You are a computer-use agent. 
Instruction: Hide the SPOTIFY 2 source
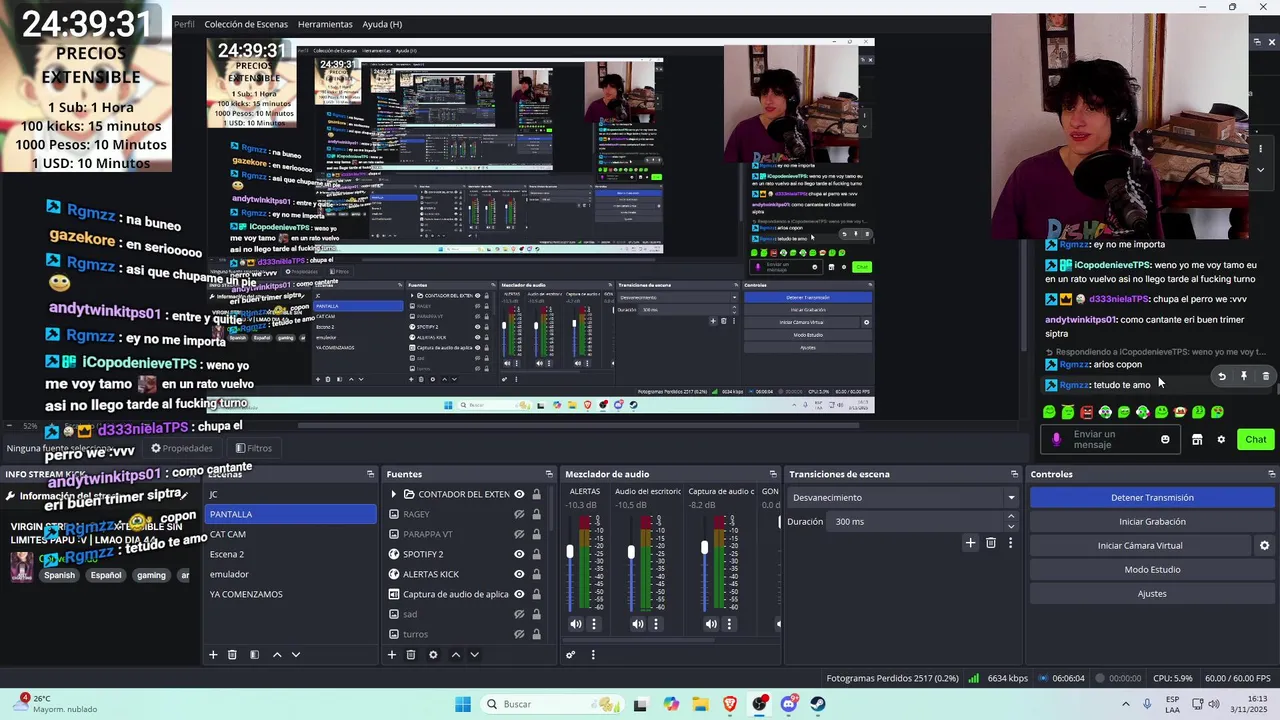point(519,554)
